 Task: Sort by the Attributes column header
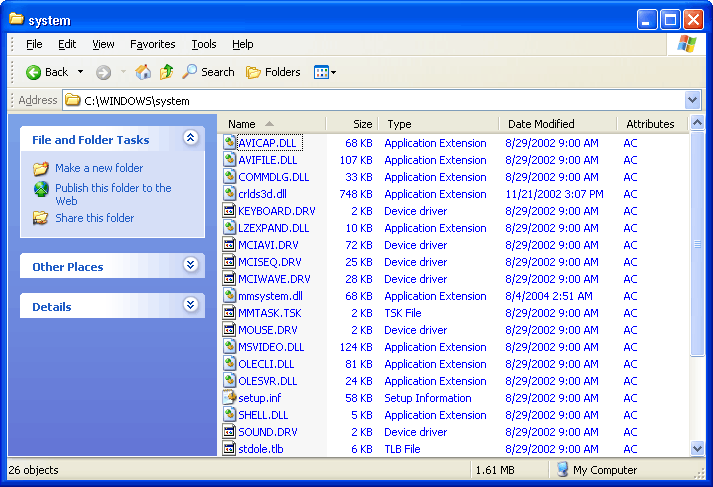[x=653, y=124]
